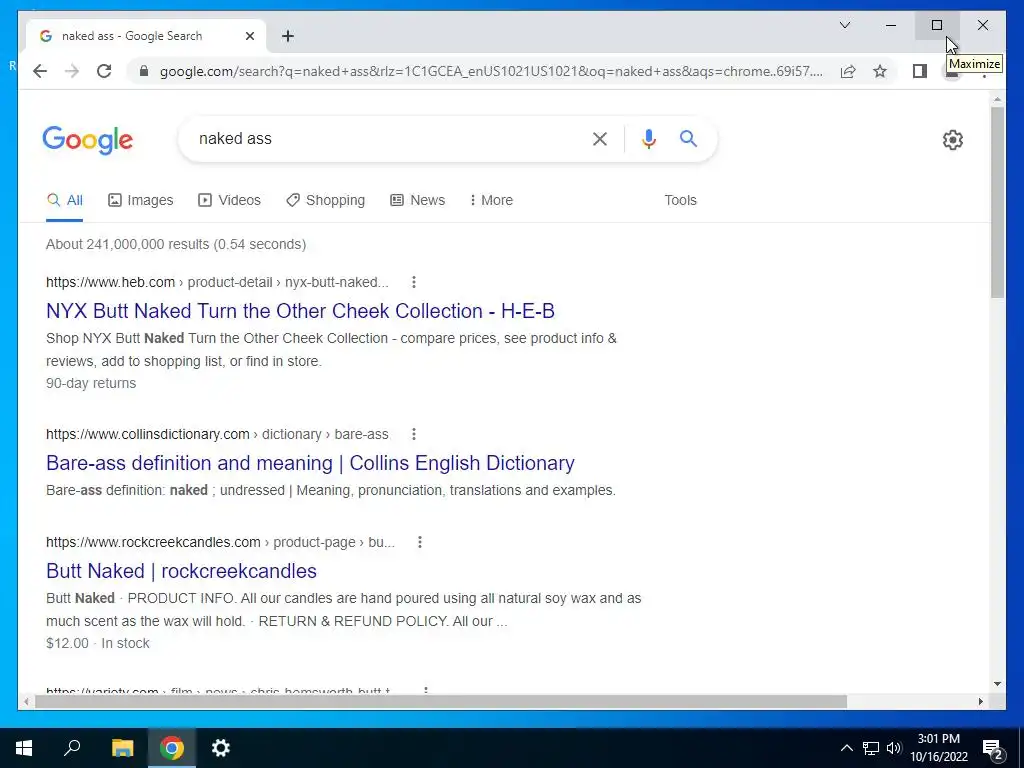Open network status tray icon
The height and width of the screenshot is (768, 1024).
(871, 748)
